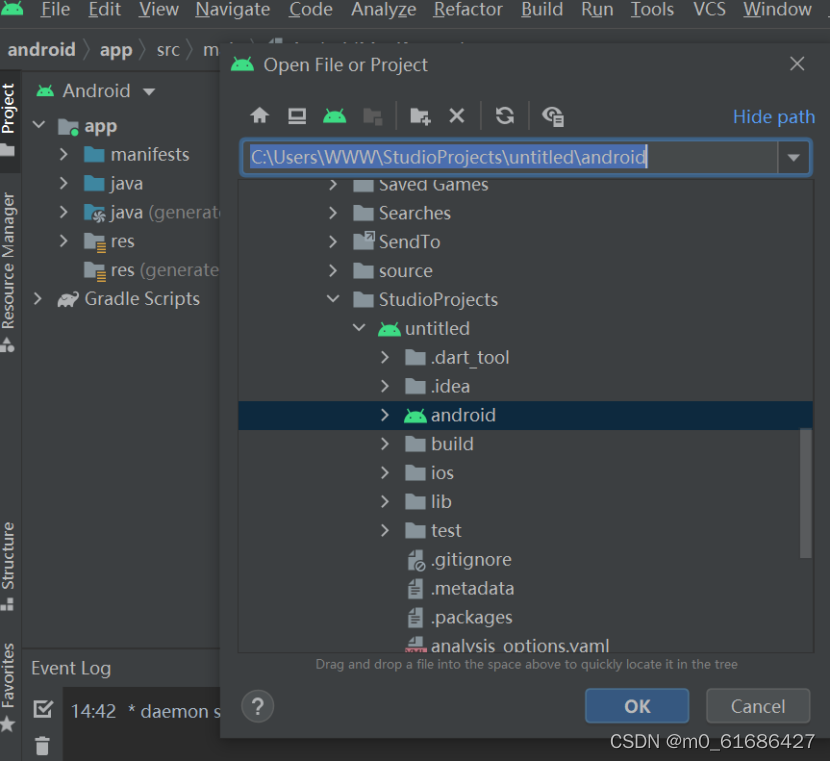
Task: Jump to Desktop directory icon
Action: click(297, 115)
